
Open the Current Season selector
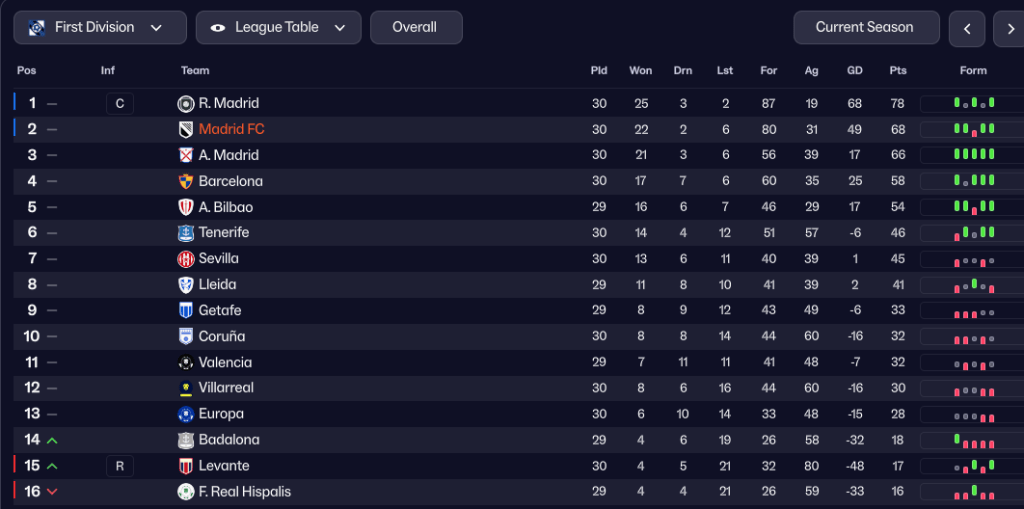coord(866,28)
